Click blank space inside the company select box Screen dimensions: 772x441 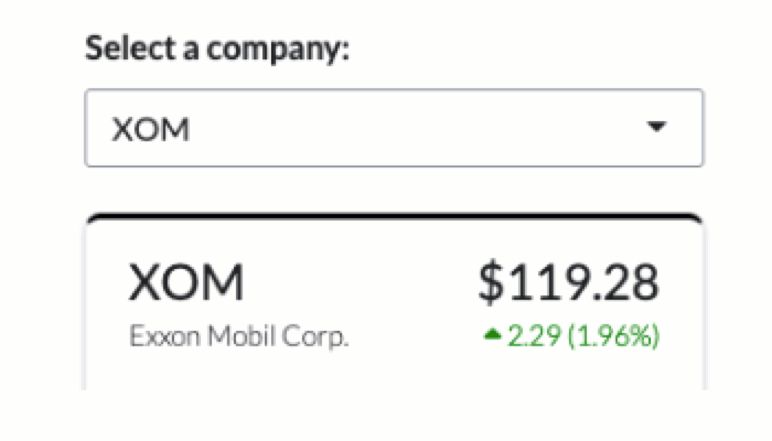418,128
